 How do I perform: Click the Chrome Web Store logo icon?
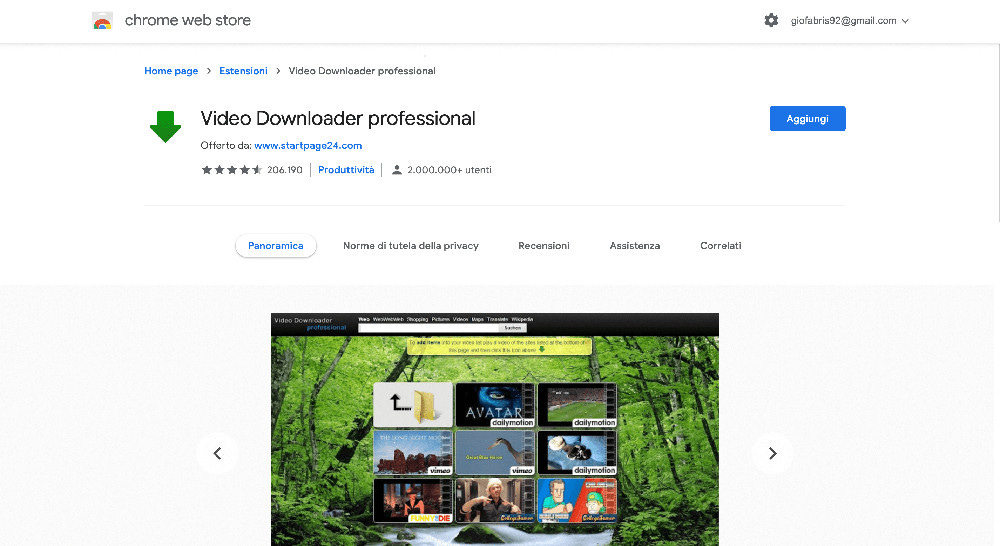pyautogui.click(x=102, y=20)
